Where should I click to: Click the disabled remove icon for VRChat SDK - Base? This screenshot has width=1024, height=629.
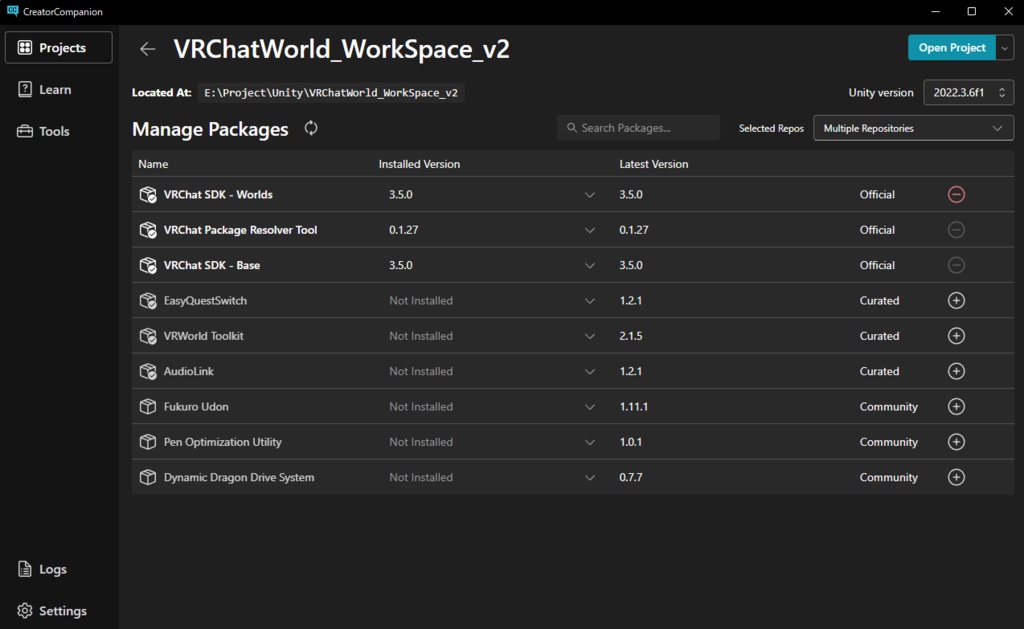(956, 265)
